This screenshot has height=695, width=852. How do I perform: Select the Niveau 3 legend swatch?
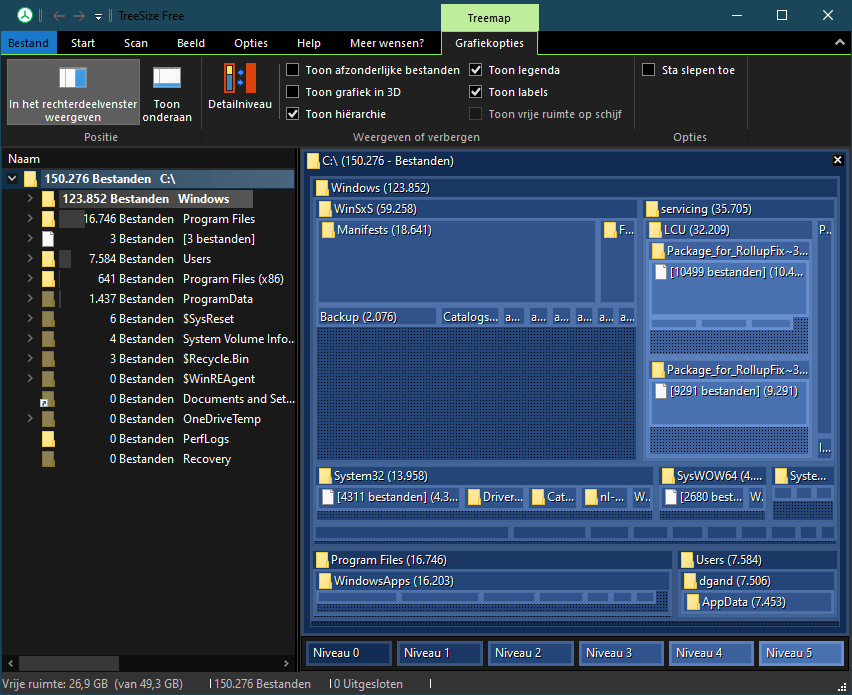point(622,653)
